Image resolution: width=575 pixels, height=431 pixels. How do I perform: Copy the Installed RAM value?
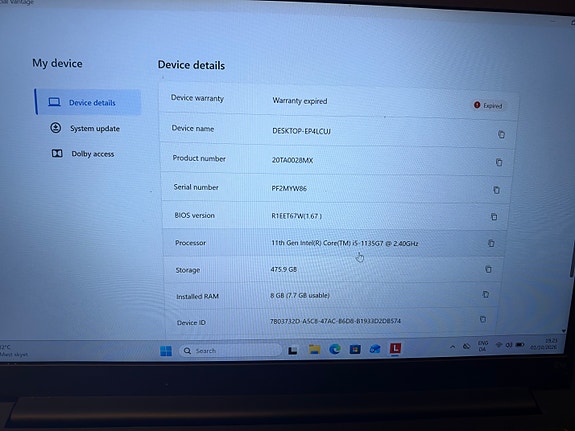pos(486,294)
